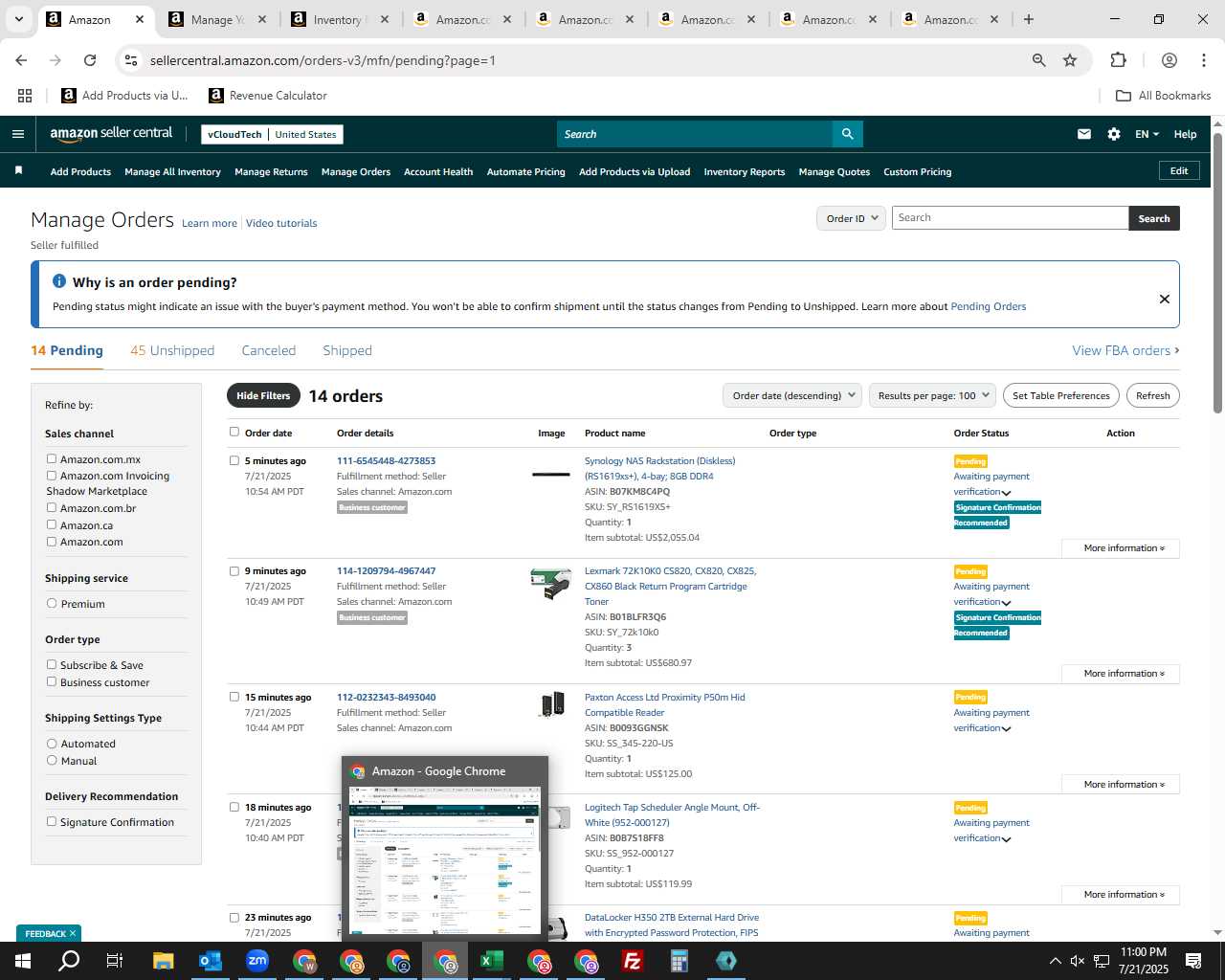Image resolution: width=1225 pixels, height=980 pixels.
Task: Click the teal search magnifier button
Action: click(x=847, y=134)
